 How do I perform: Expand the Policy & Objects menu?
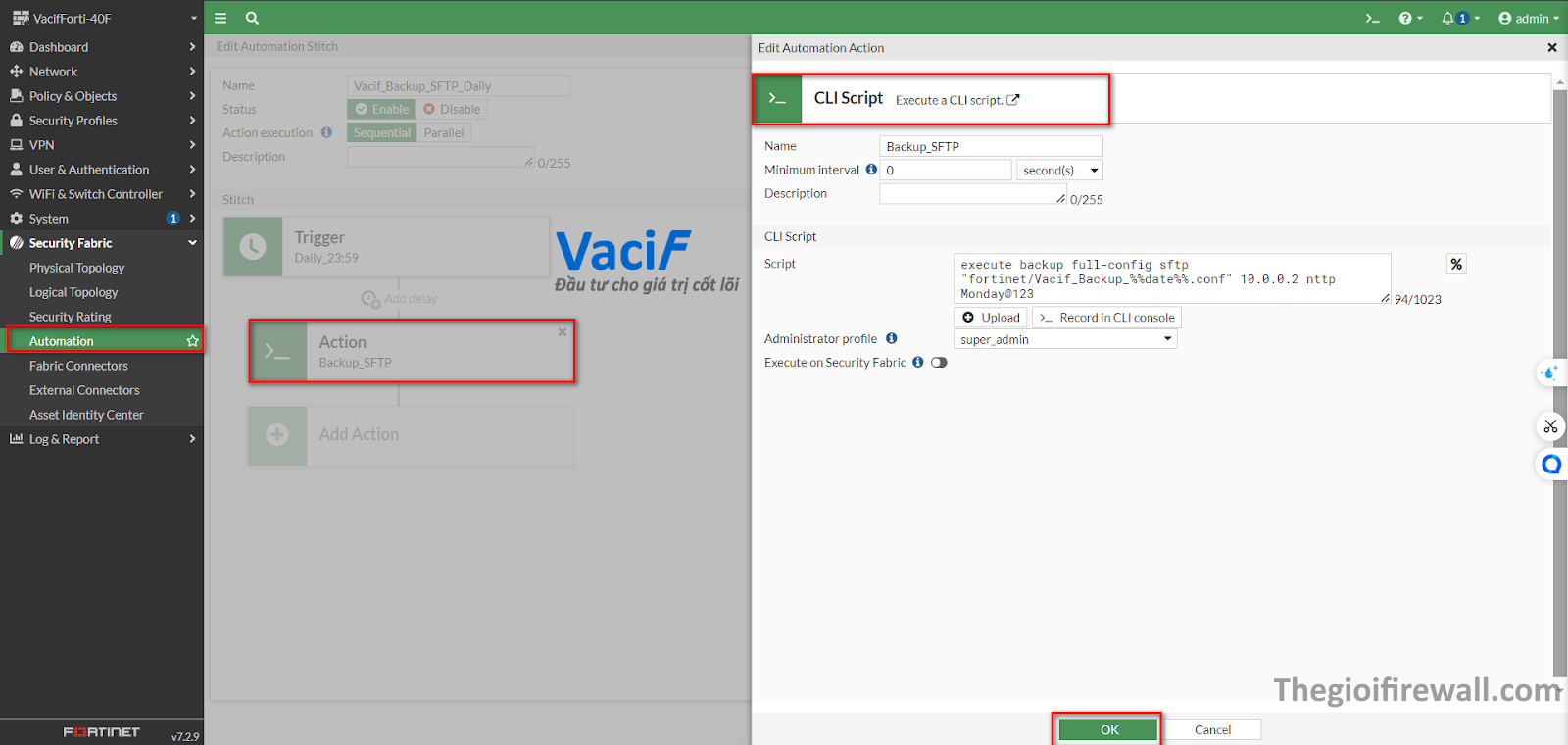[x=73, y=96]
